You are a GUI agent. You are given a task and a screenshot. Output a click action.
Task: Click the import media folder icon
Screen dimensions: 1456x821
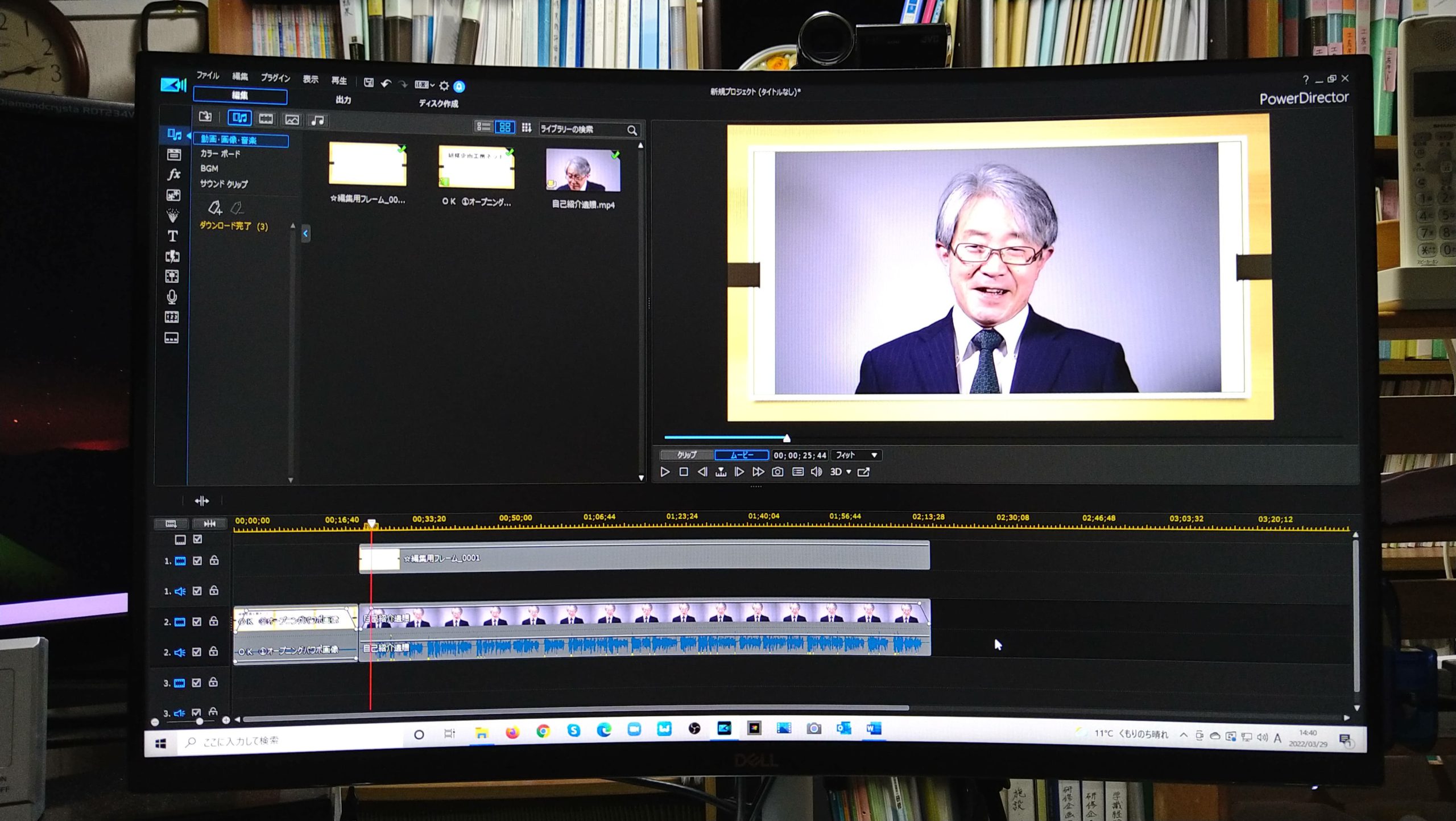(x=205, y=117)
